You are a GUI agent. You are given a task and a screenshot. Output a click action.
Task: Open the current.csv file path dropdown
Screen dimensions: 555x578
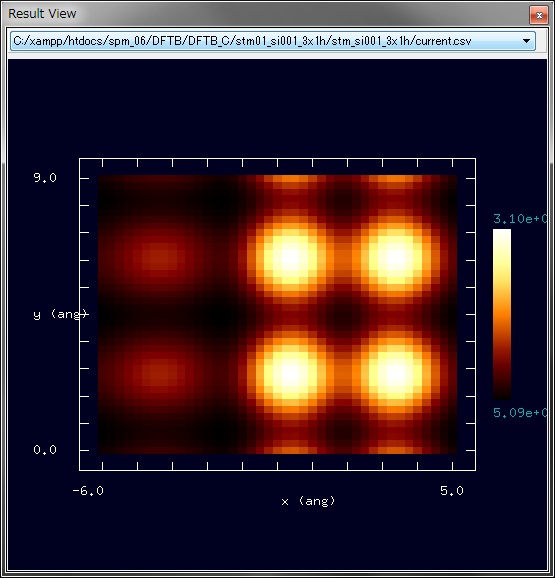[x=273, y=41]
